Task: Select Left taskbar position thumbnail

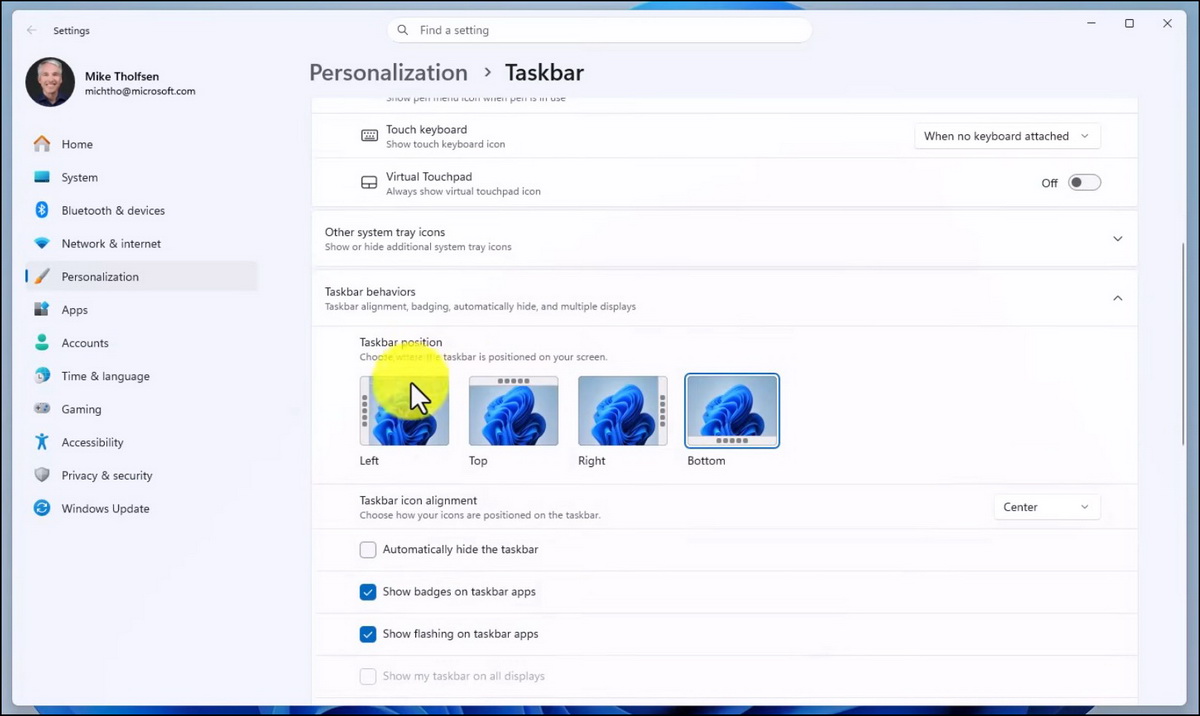Action: pos(404,411)
